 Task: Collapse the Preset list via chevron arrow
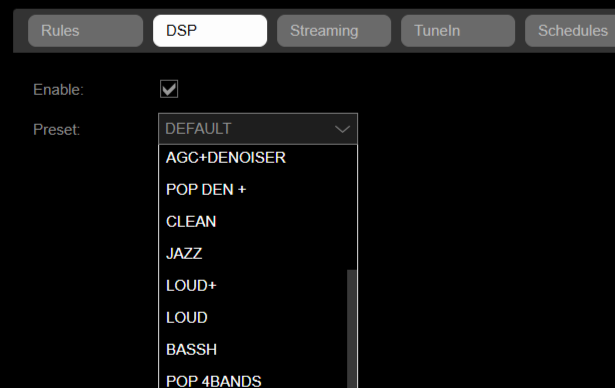point(342,129)
